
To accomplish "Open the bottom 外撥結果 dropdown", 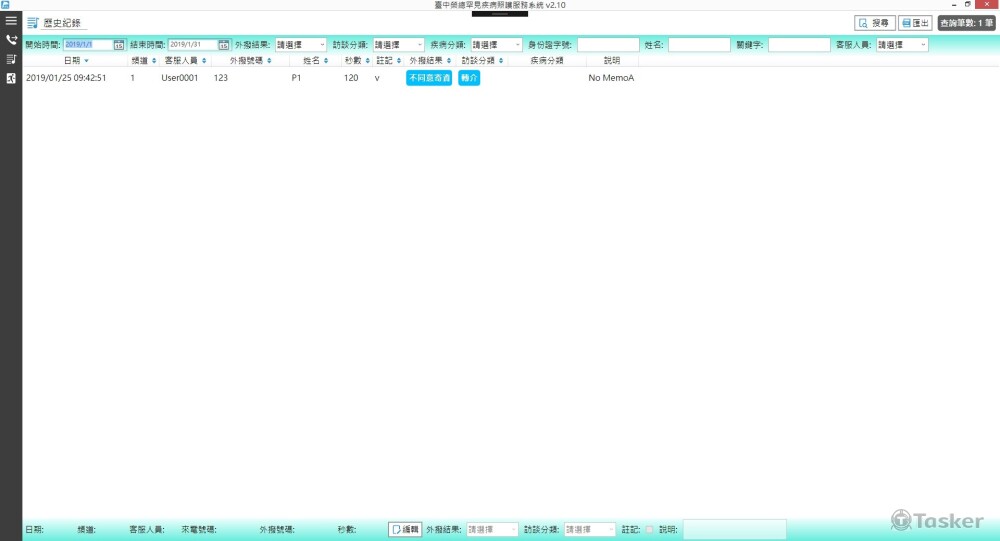I will pos(492,530).
